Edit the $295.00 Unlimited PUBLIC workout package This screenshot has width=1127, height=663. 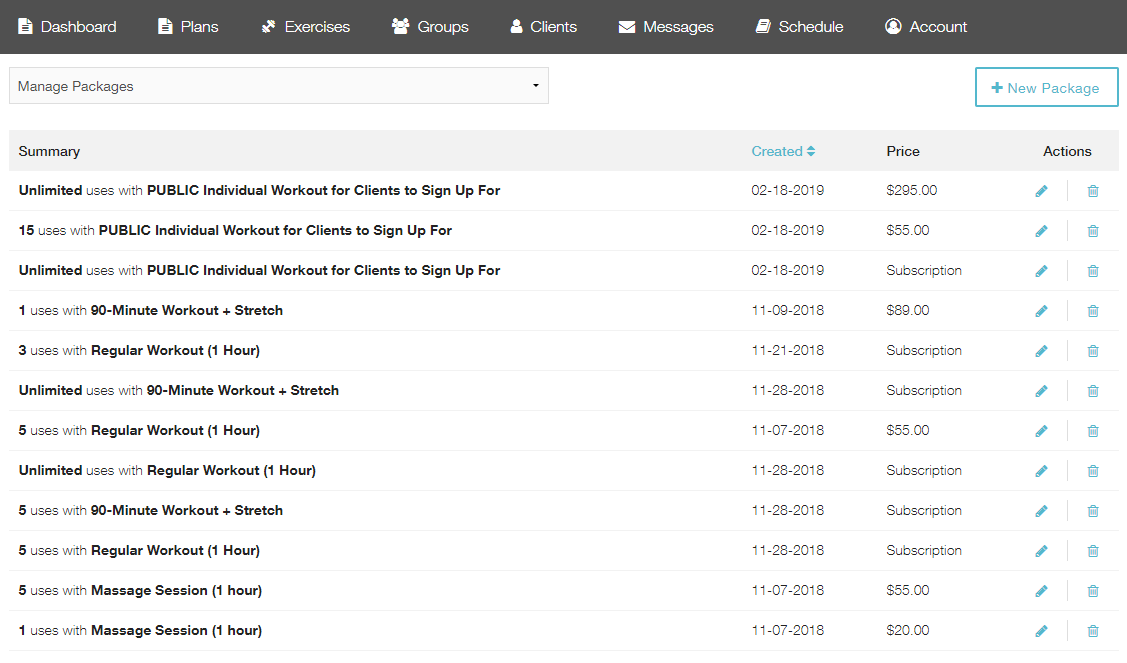1041,191
